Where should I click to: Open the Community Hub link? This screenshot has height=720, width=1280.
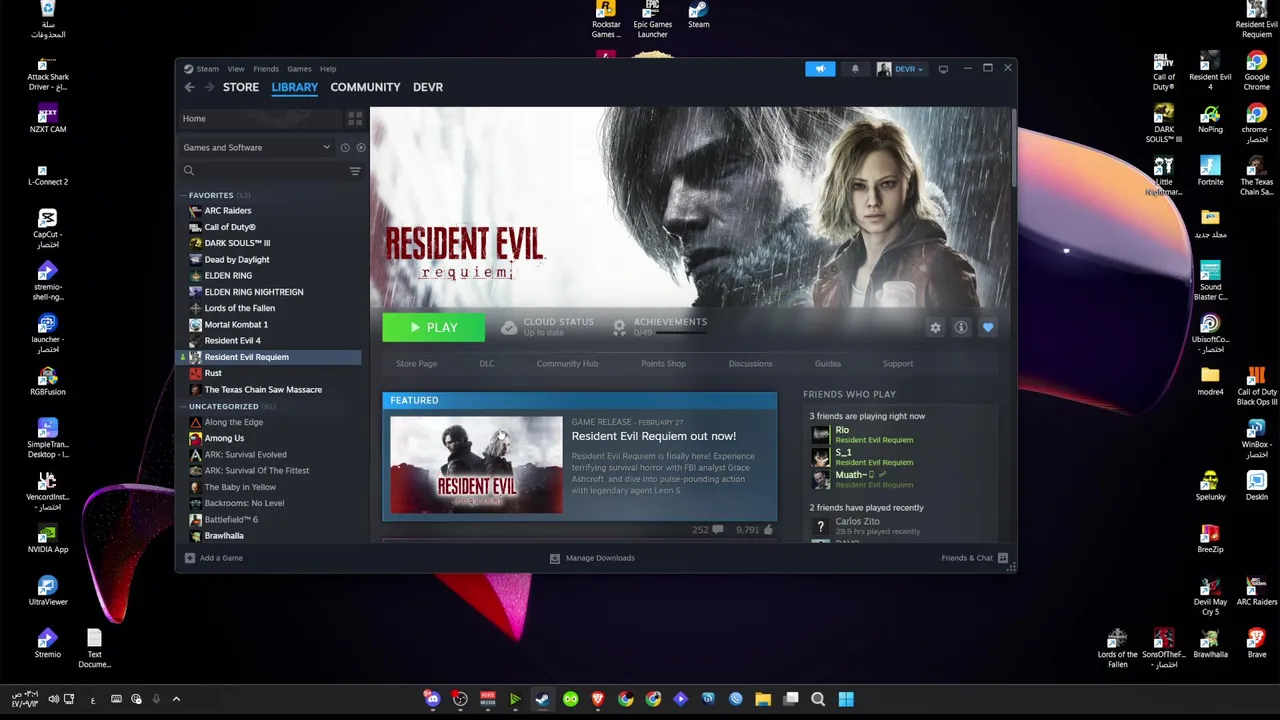[x=567, y=364]
